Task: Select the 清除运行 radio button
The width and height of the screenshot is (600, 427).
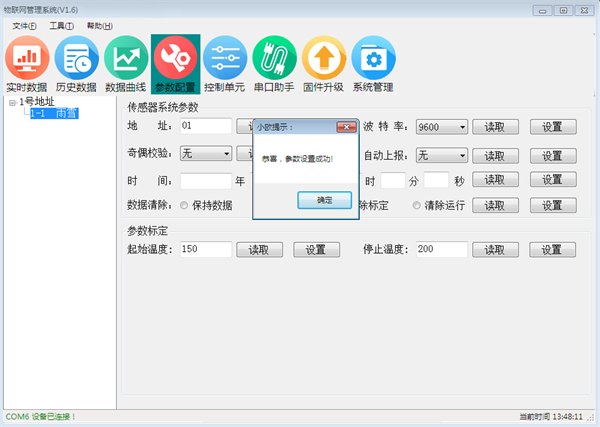Action: pos(417,205)
